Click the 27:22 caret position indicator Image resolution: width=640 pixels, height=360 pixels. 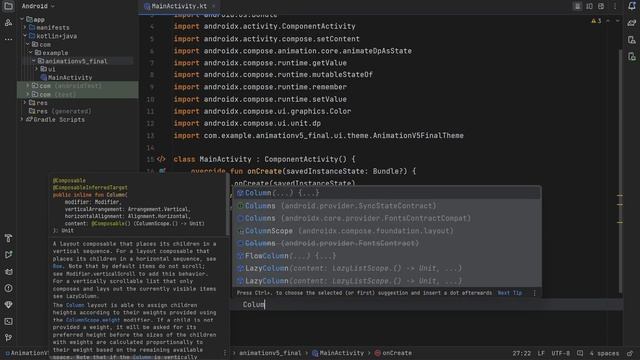click(522, 353)
